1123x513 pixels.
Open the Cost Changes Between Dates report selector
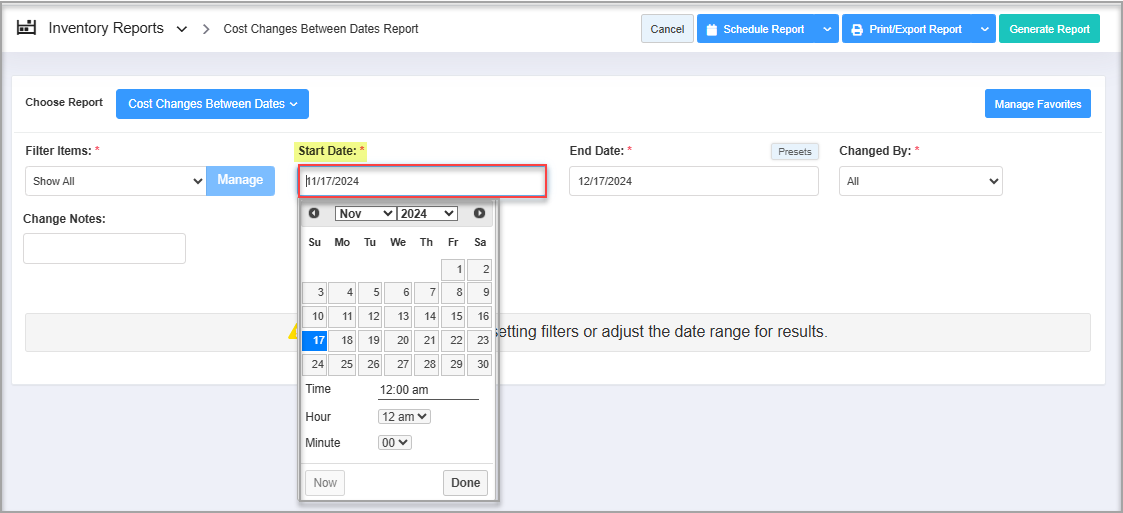point(212,104)
